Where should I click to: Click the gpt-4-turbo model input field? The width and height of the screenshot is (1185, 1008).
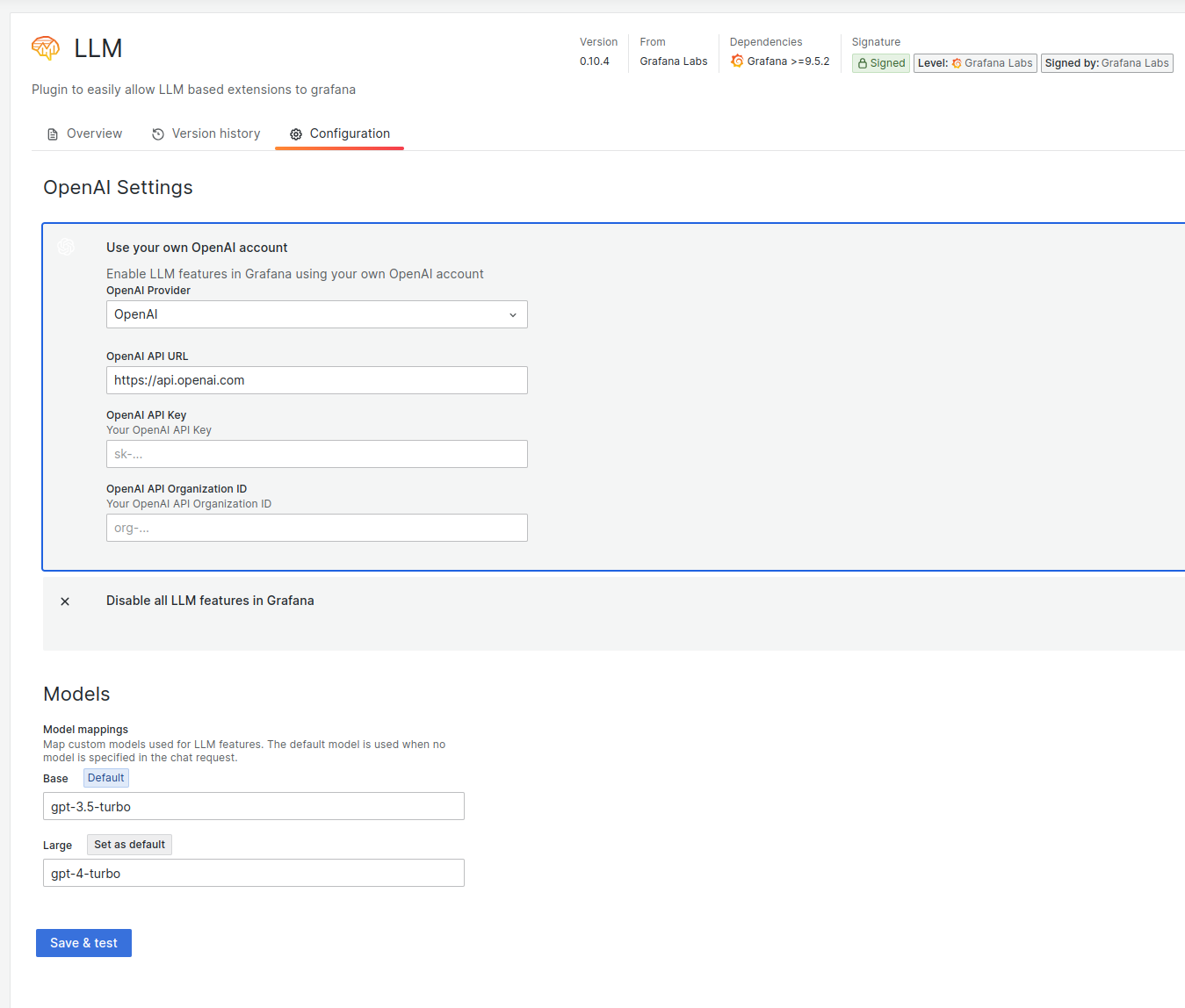(x=253, y=872)
